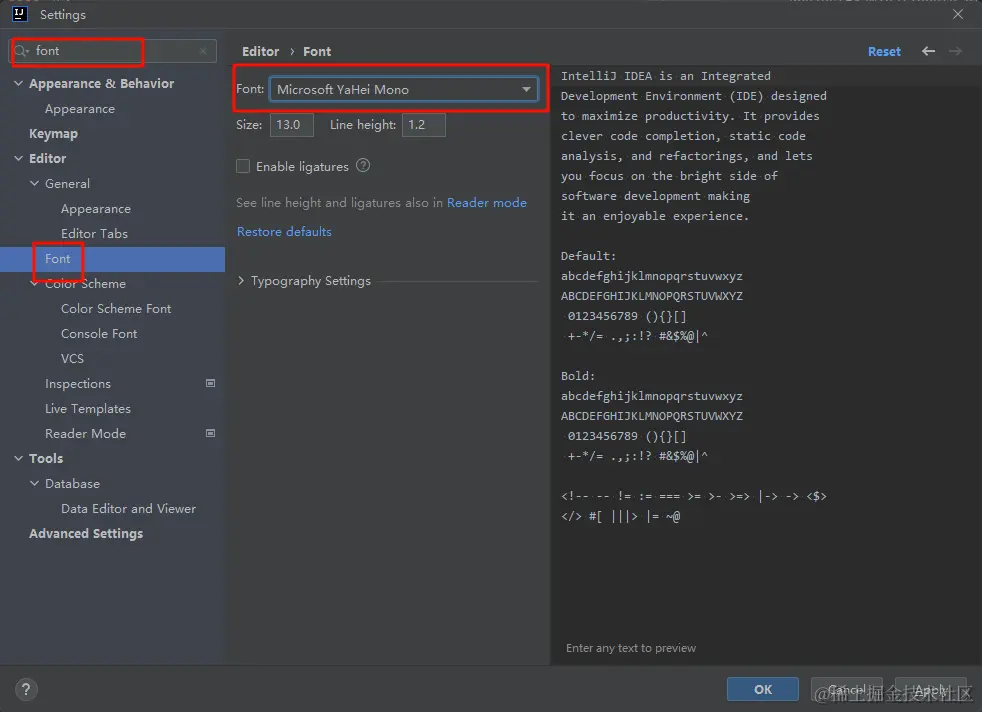Click Restore defaults link
Viewport: 982px width, 712px height.
[284, 232]
